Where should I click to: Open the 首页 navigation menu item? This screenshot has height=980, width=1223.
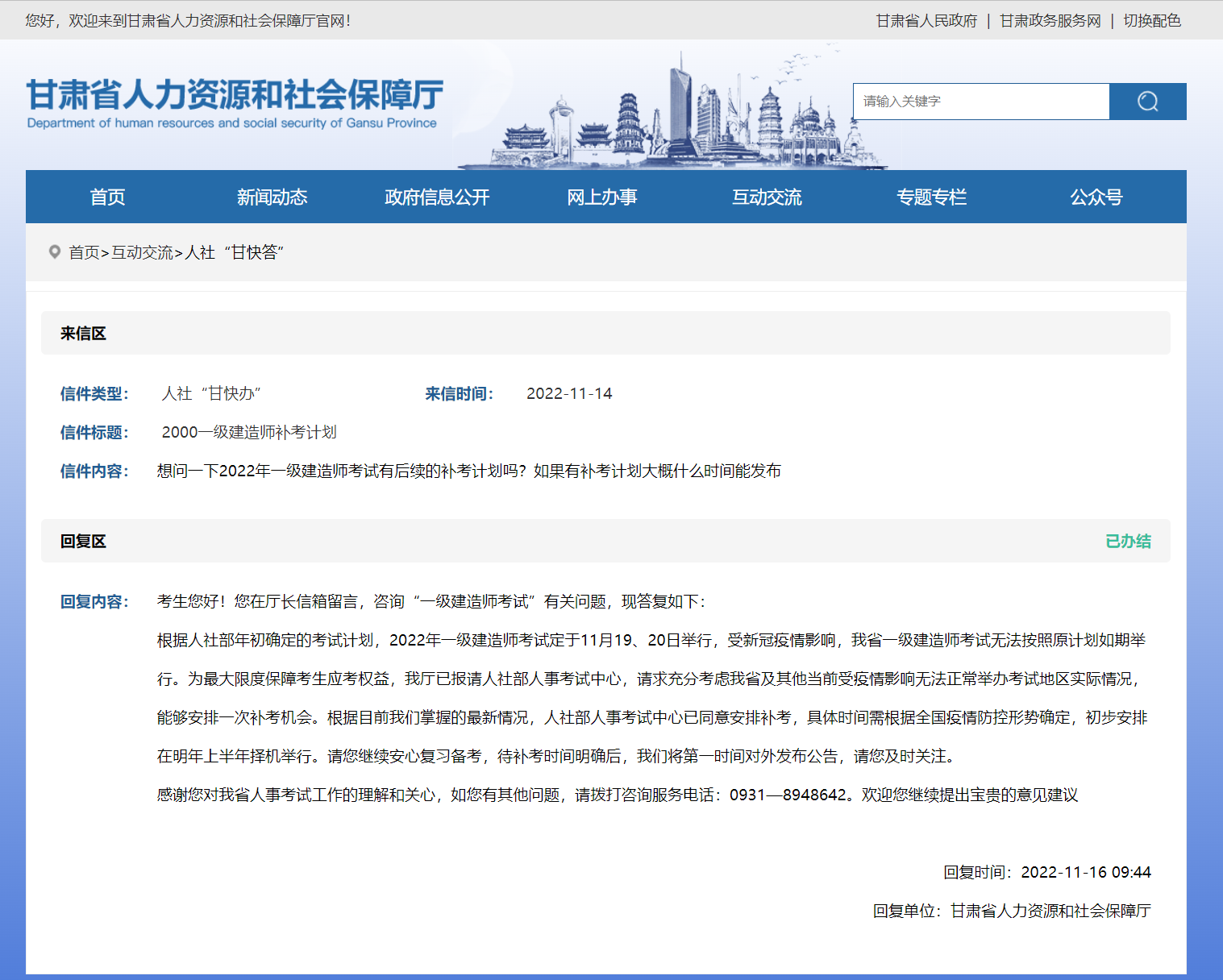pyautogui.click(x=107, y=197)
